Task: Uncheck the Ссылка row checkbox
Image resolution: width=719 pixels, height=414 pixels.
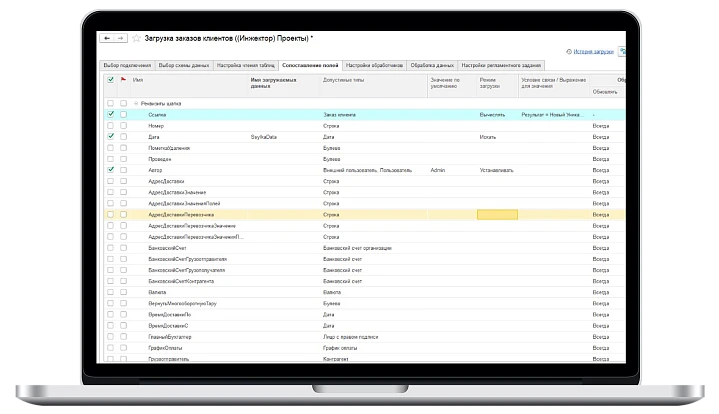Action: pyautogui.click(x=110, y=115)
